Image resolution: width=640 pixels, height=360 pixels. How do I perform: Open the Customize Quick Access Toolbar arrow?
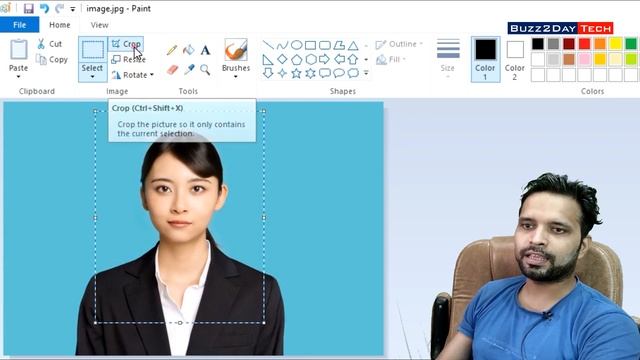click(x=73, y=9)
